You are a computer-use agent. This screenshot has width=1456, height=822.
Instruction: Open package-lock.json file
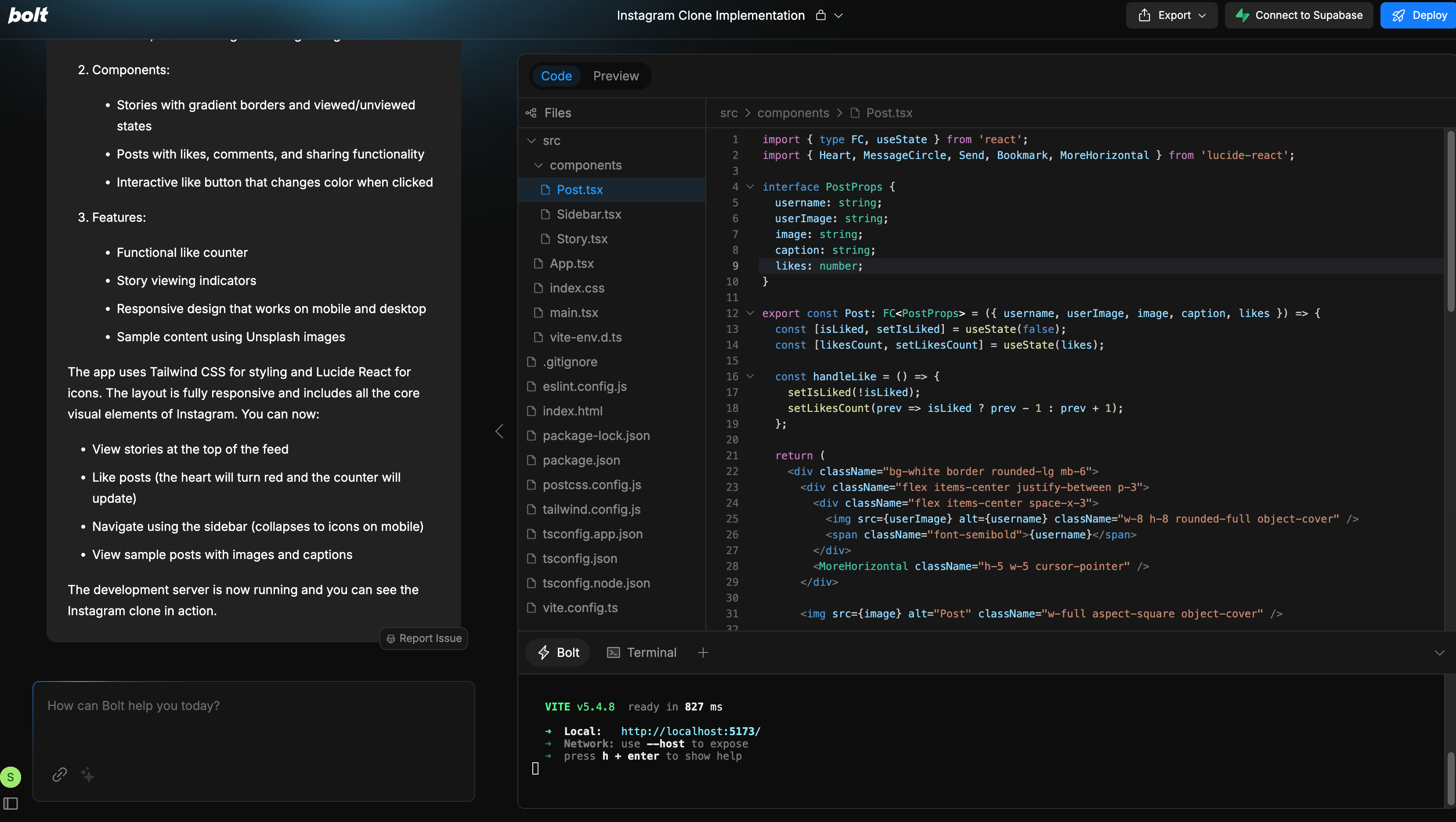pyautogui.click(x=611, y=436)
